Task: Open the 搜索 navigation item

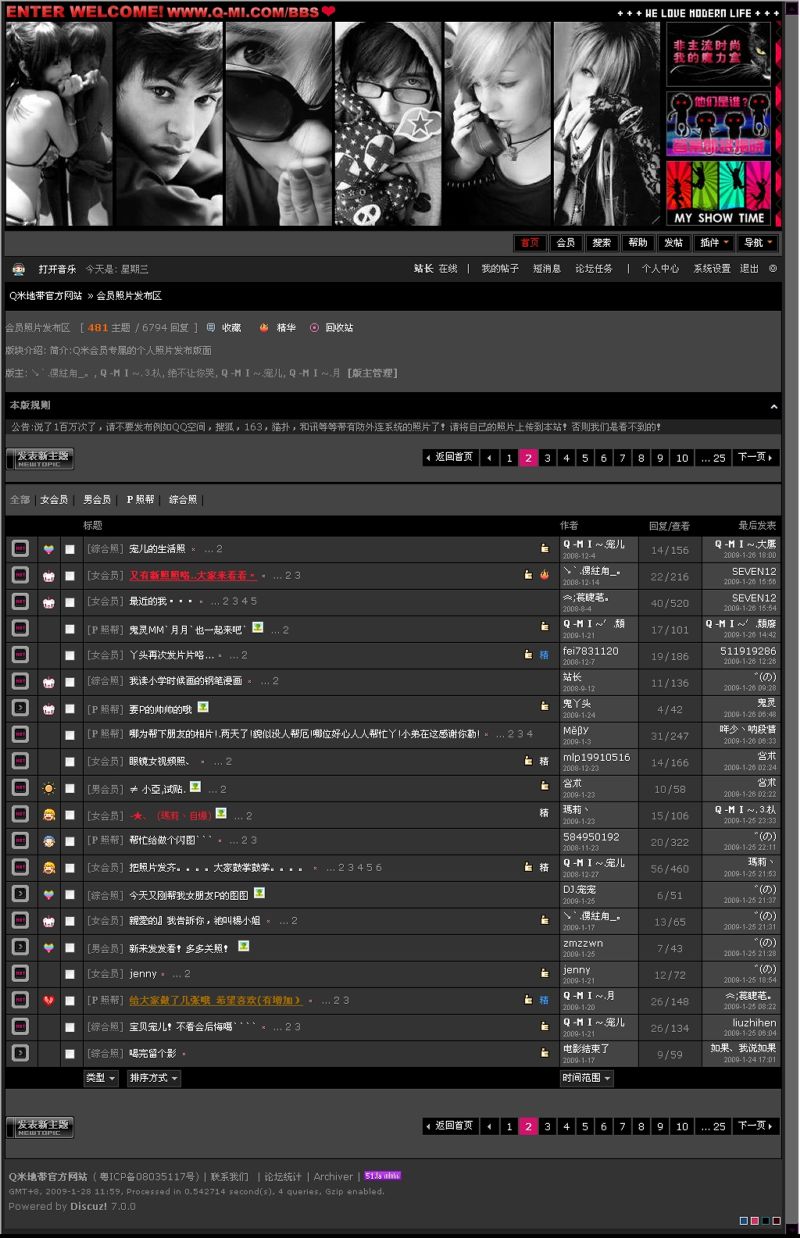Action: [x=601, y=243]
